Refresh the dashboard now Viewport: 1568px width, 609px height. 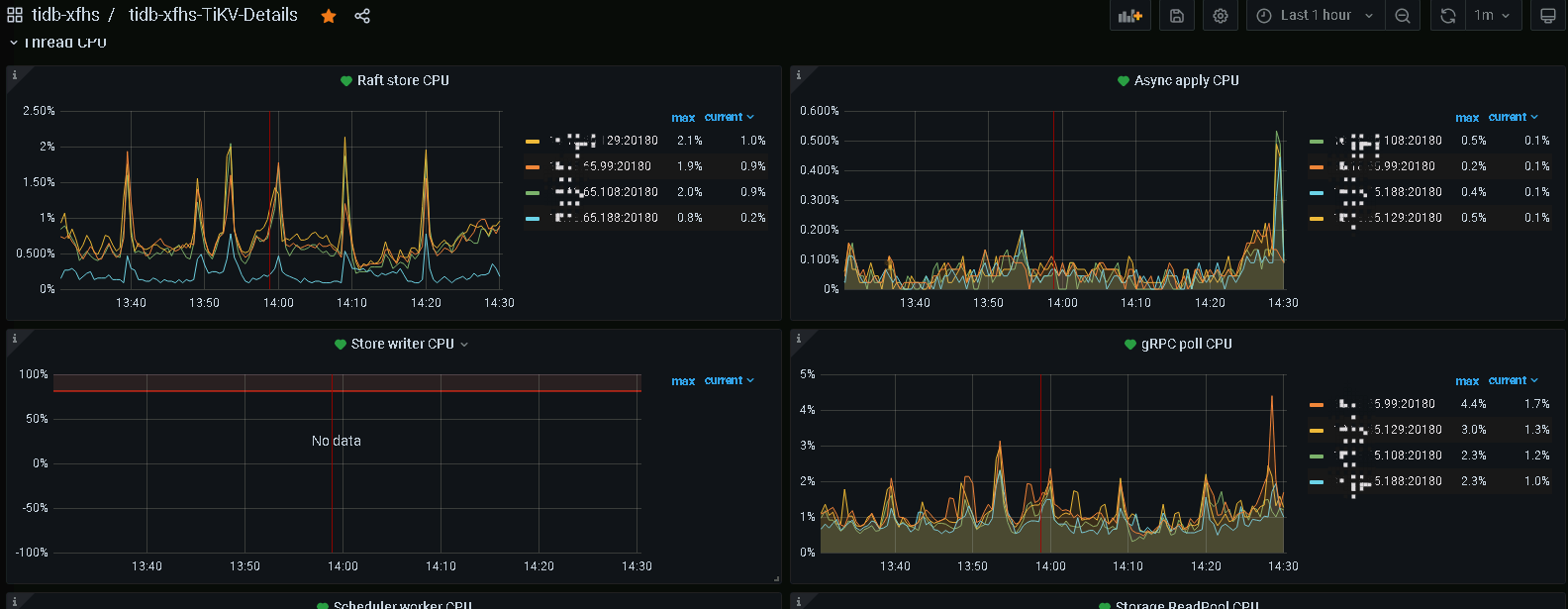click(x=1447, y=16)
